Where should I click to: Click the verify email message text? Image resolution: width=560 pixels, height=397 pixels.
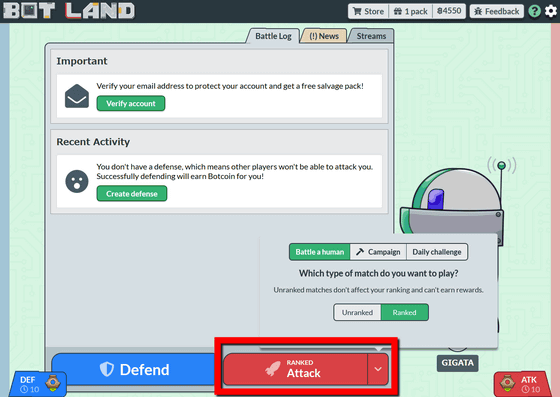[230, 86]
